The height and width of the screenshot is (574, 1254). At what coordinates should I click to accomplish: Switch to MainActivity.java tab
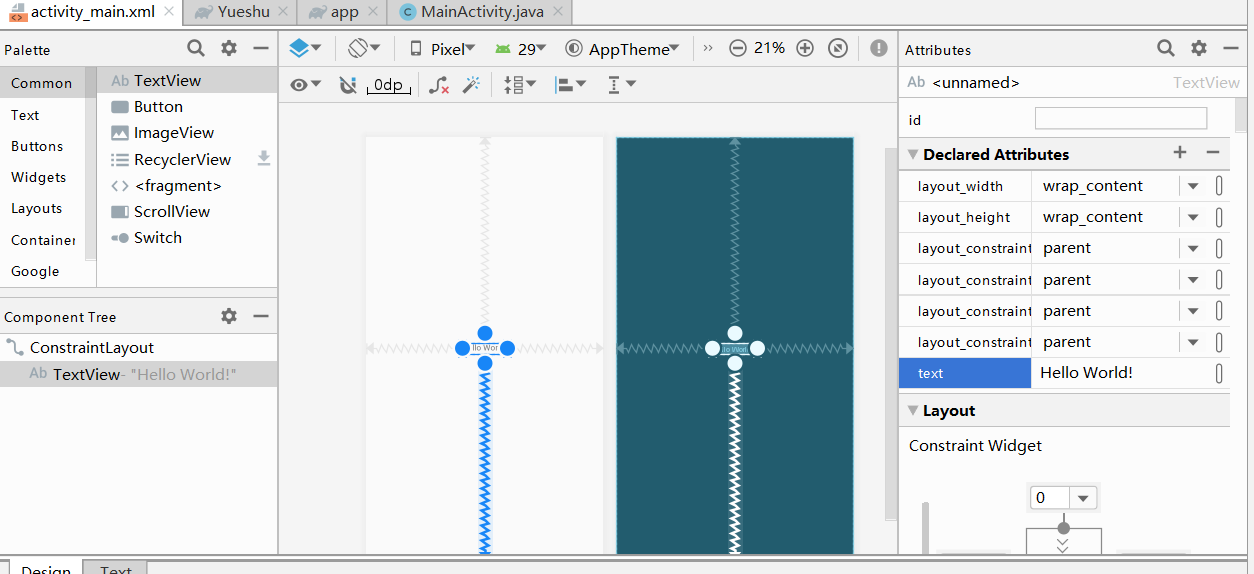coord(480,12)
